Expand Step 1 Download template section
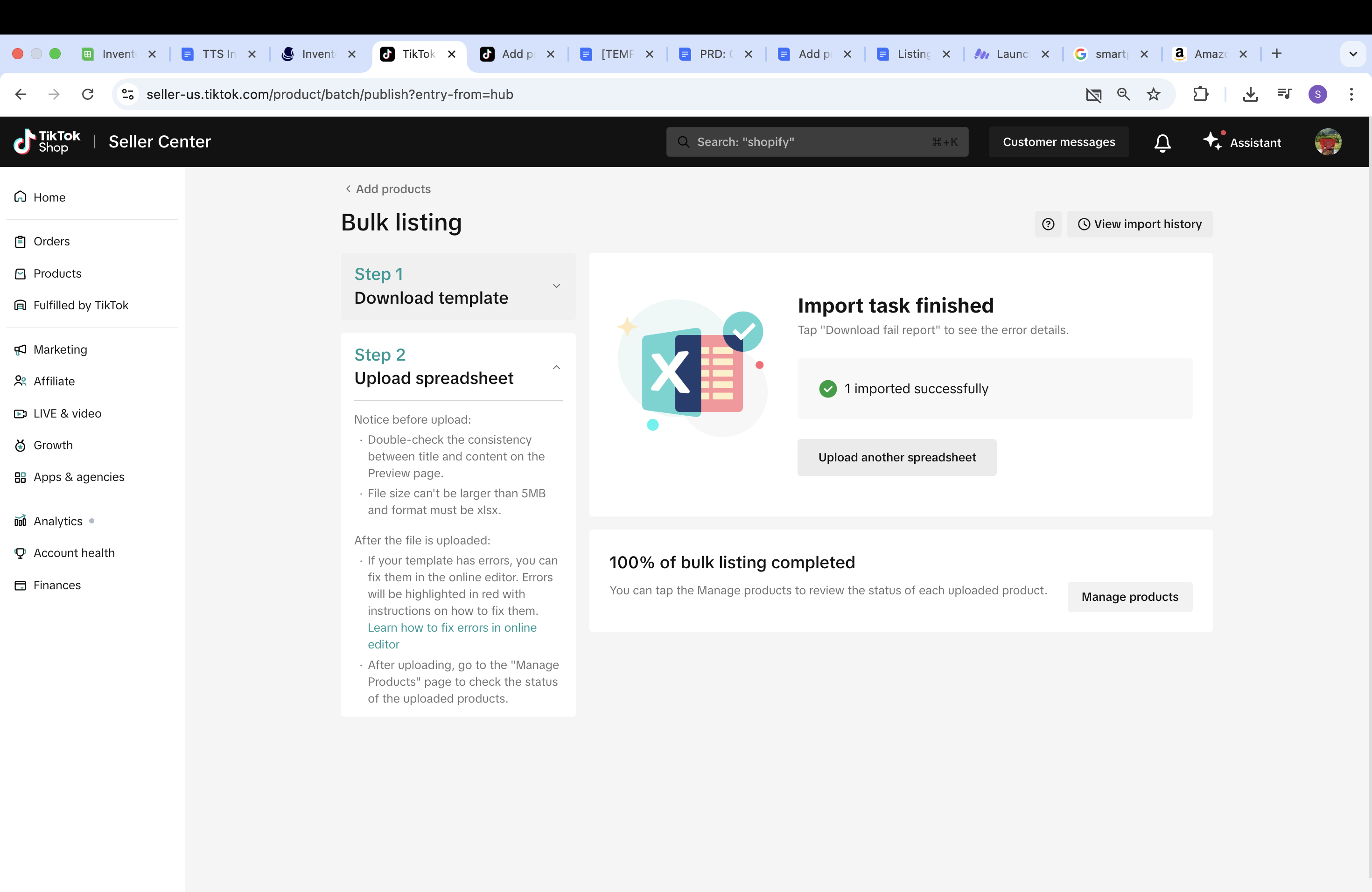Image resolution: width=1372 pixels, height=892 pixels. pos(556,286)
